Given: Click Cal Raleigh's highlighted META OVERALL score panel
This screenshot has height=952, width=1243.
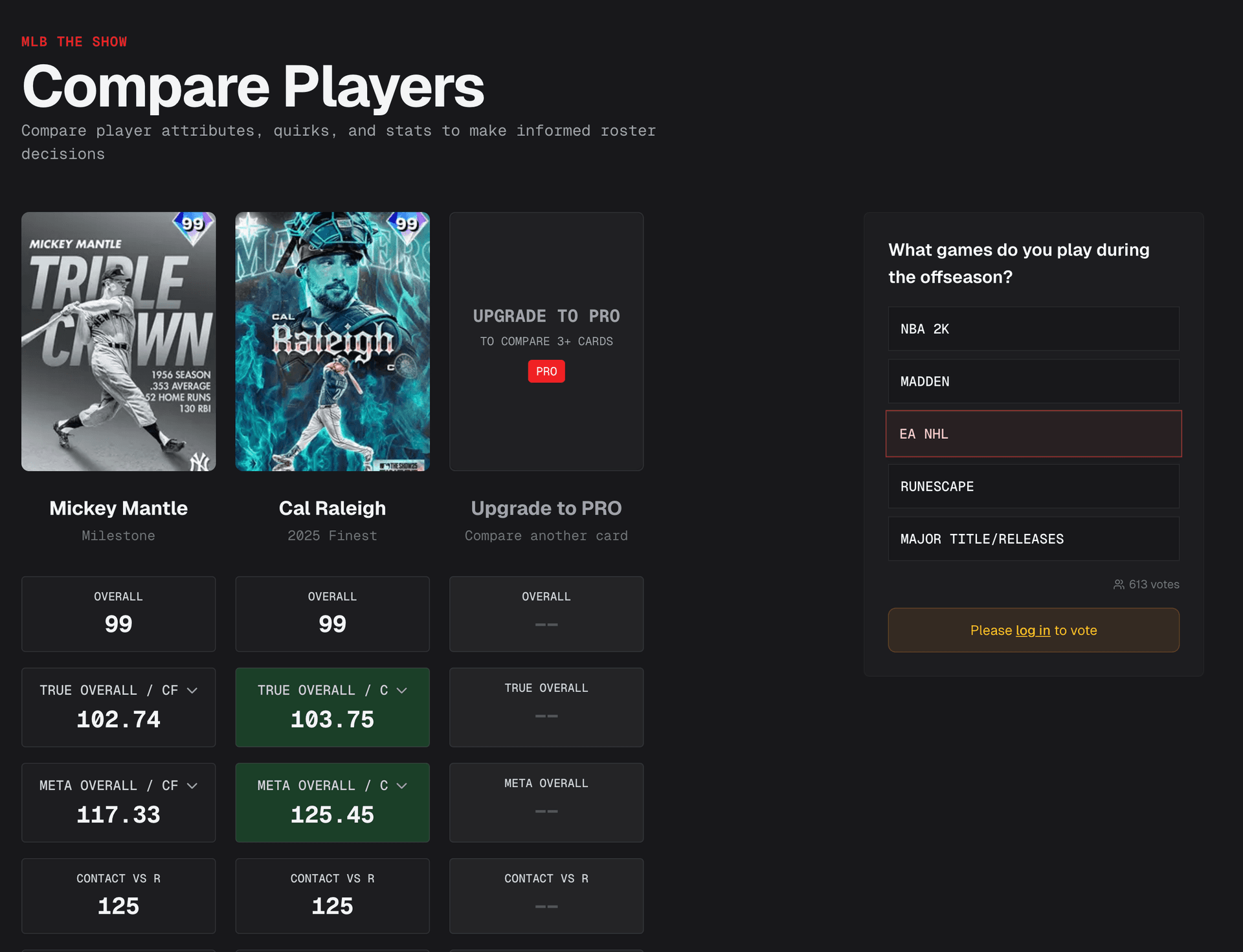Looking at the screenshot, I should point(332,803).
